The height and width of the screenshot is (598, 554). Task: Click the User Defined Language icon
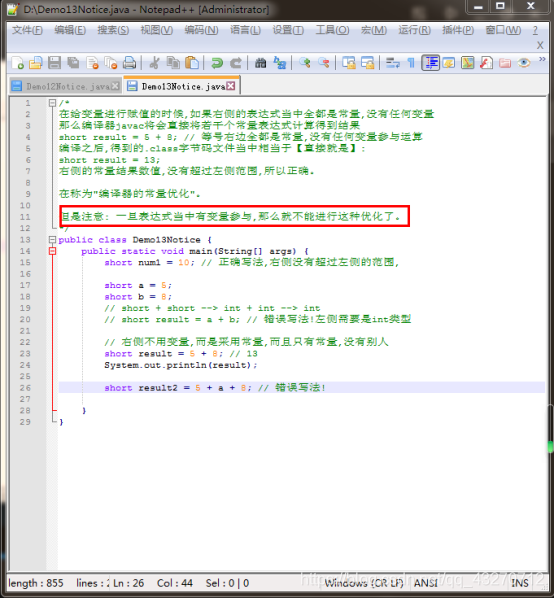pos(449,63)
